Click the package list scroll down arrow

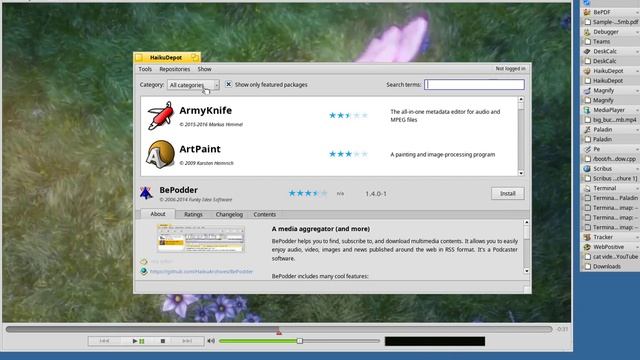[521, 173]
